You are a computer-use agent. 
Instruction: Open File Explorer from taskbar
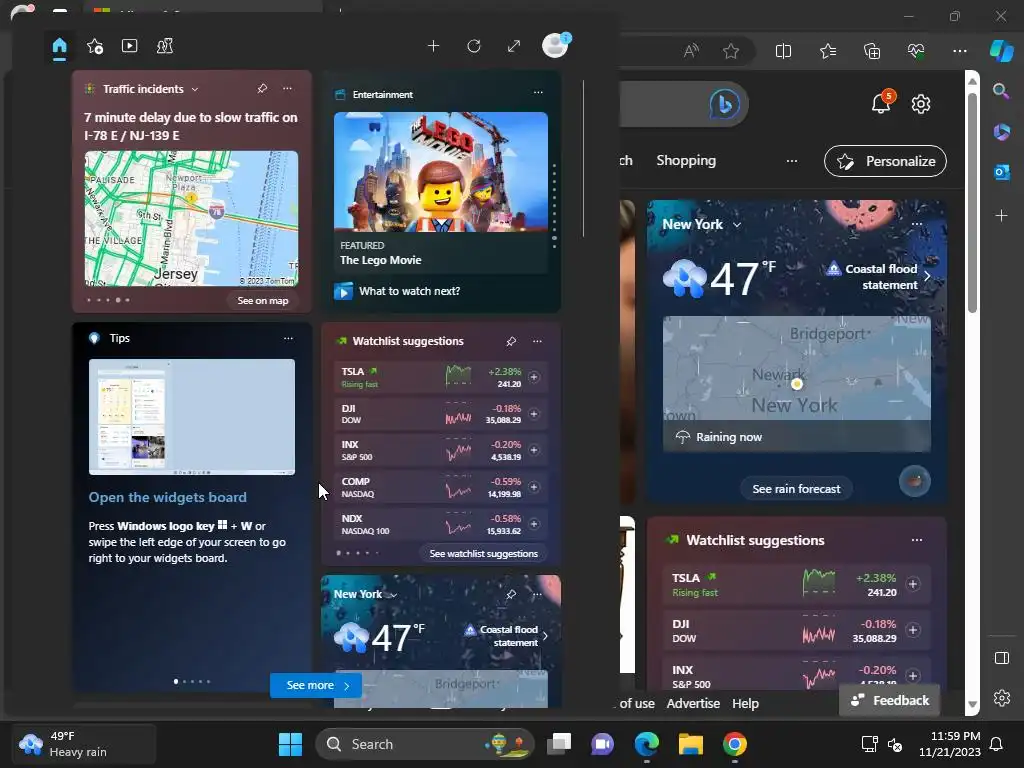(x=690, y=744)
